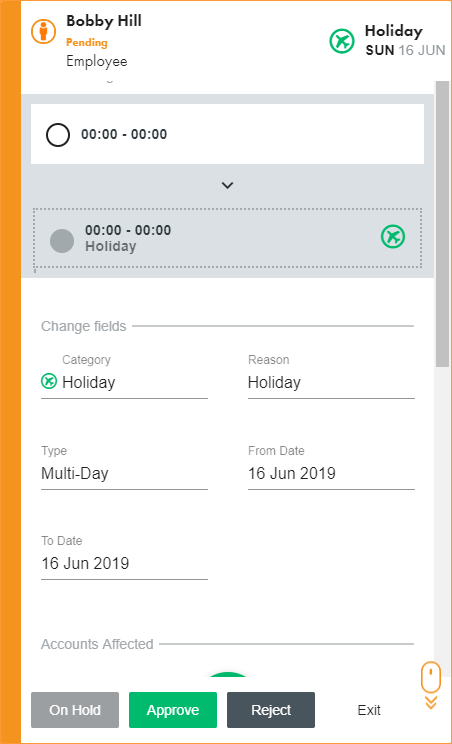Click the Exit link
The height and width of the screenshot is (744, 452).
click(369, 710)
